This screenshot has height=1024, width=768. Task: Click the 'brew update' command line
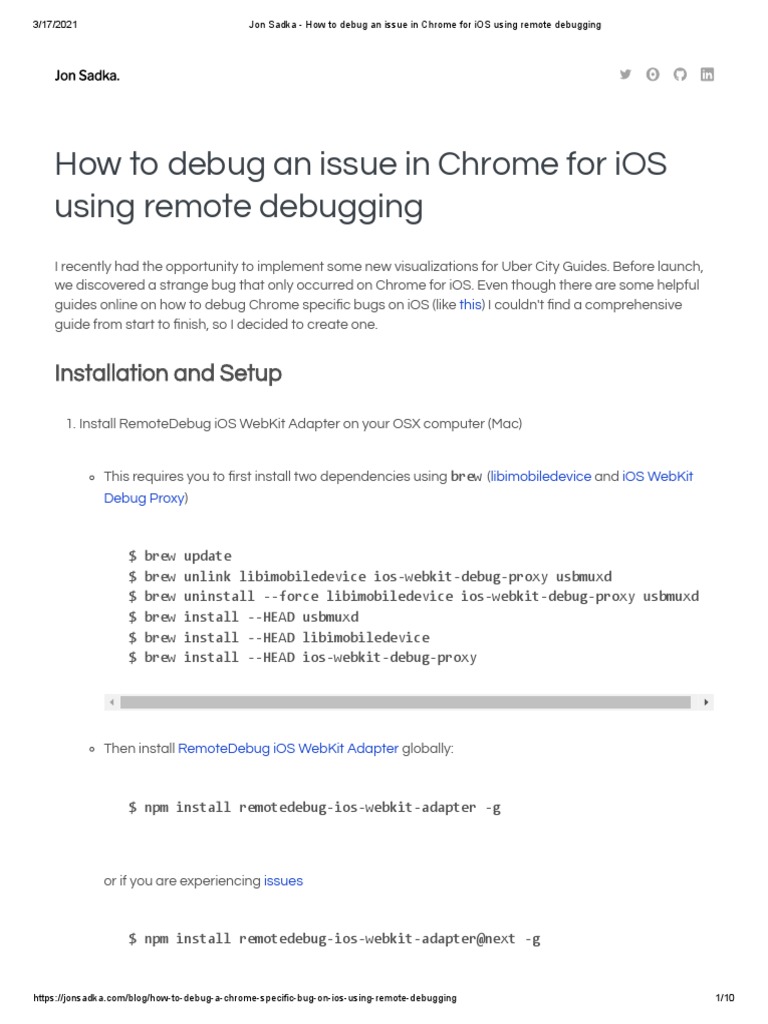pyautogui.click(x=180, y=556)
